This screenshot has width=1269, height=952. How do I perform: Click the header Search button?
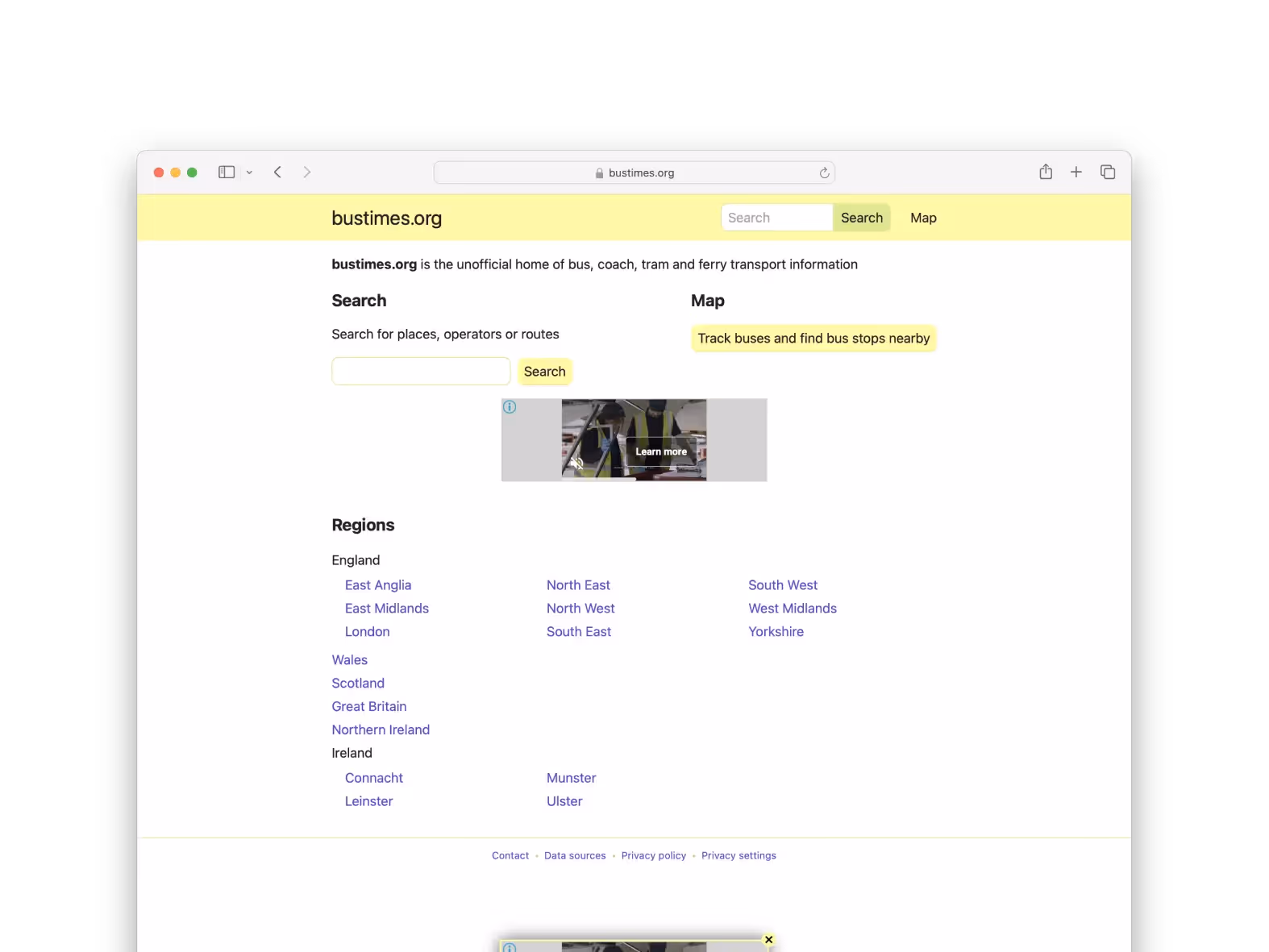pos(862,218)
